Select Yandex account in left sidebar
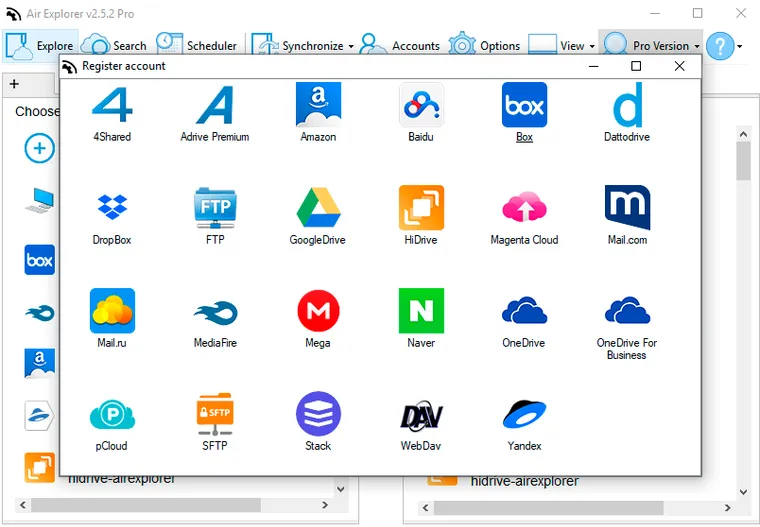760x527 pixels. click(39, 415)
